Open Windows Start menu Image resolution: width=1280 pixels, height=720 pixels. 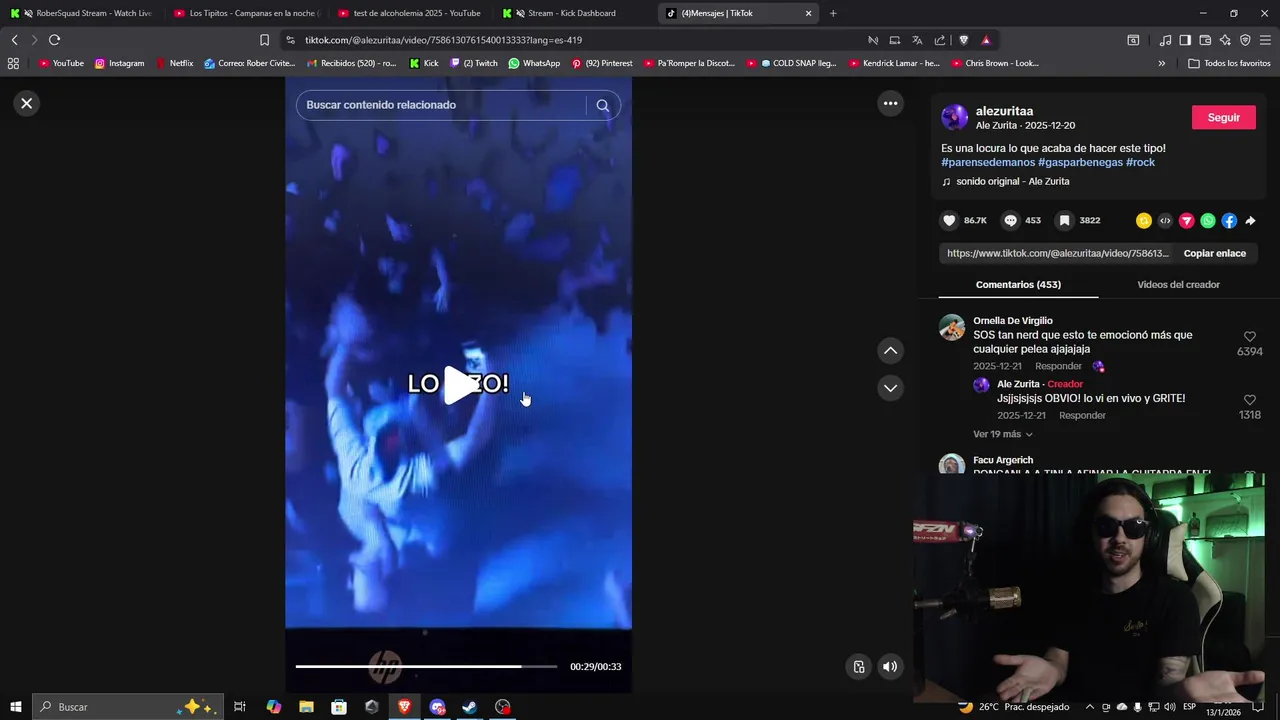[x=15, y=707]
